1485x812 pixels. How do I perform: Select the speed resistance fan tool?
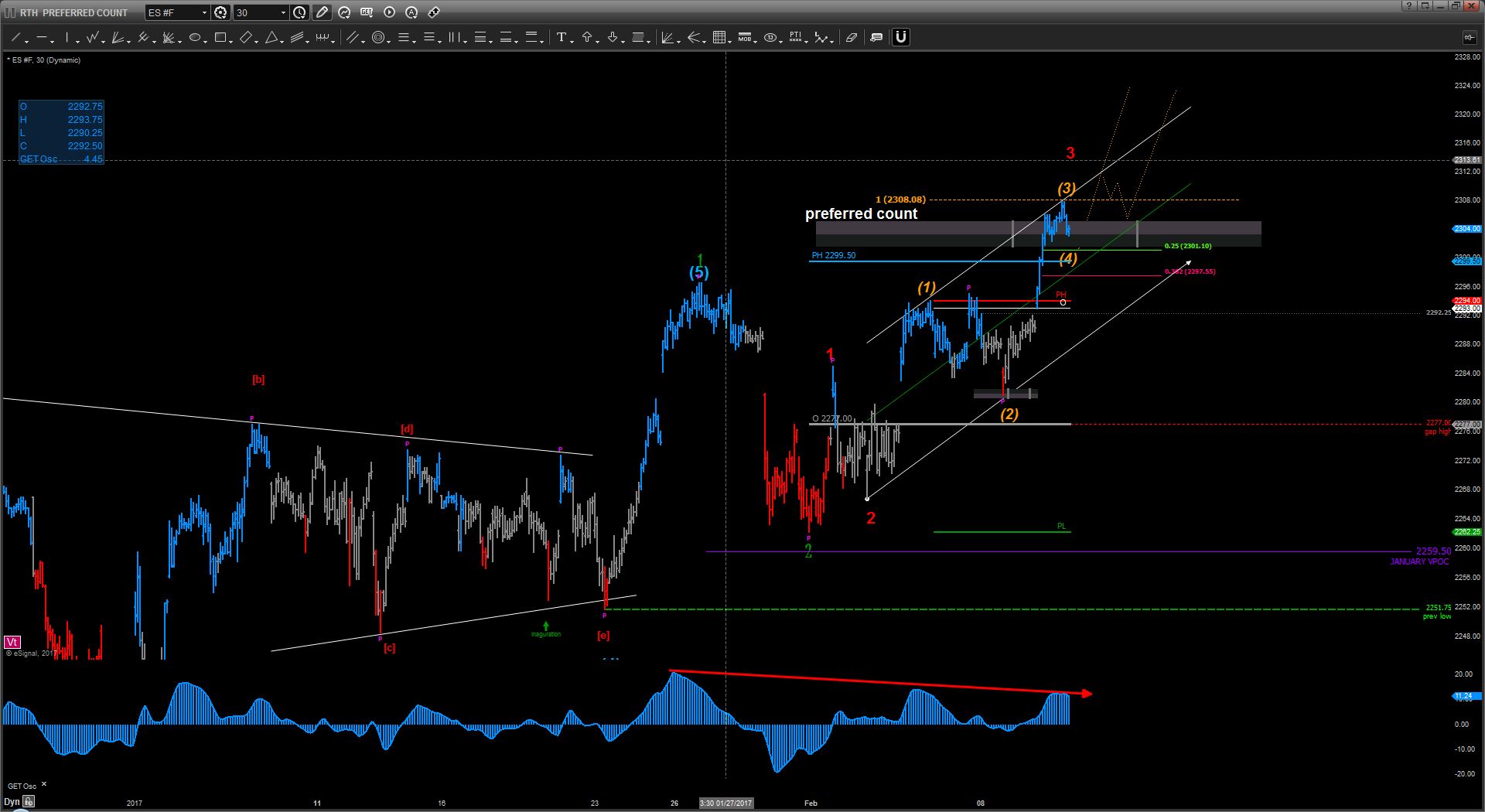[169, 37]
